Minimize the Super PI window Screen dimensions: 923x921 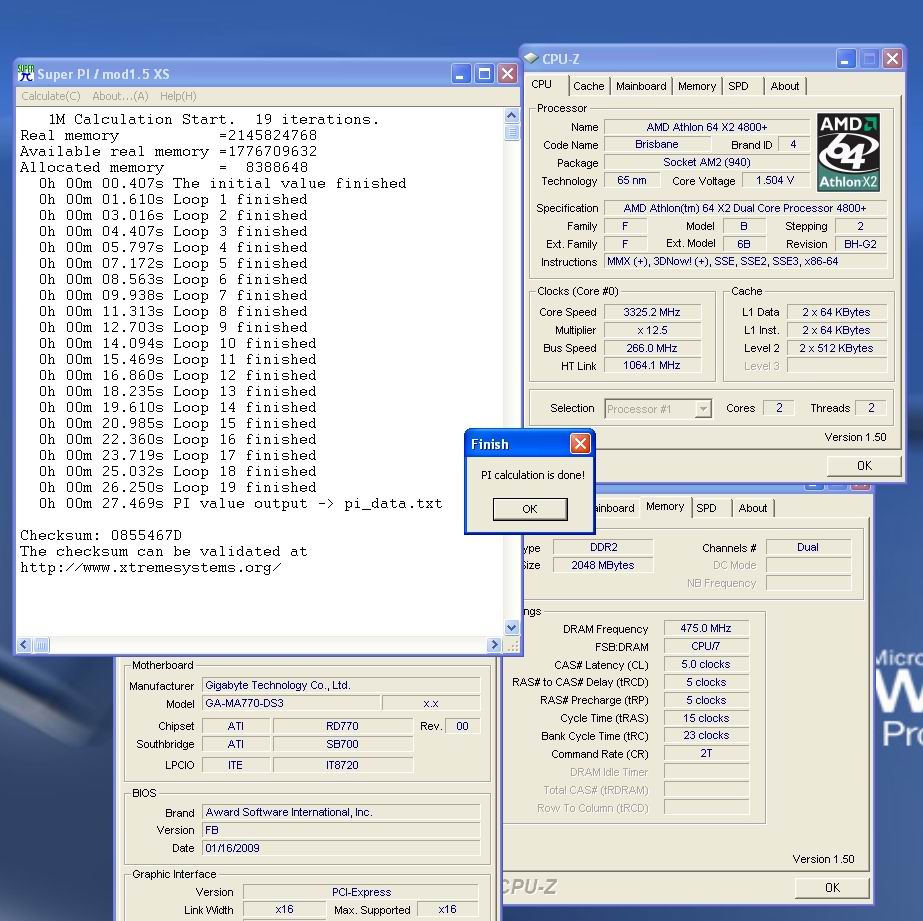pos(461,74)
